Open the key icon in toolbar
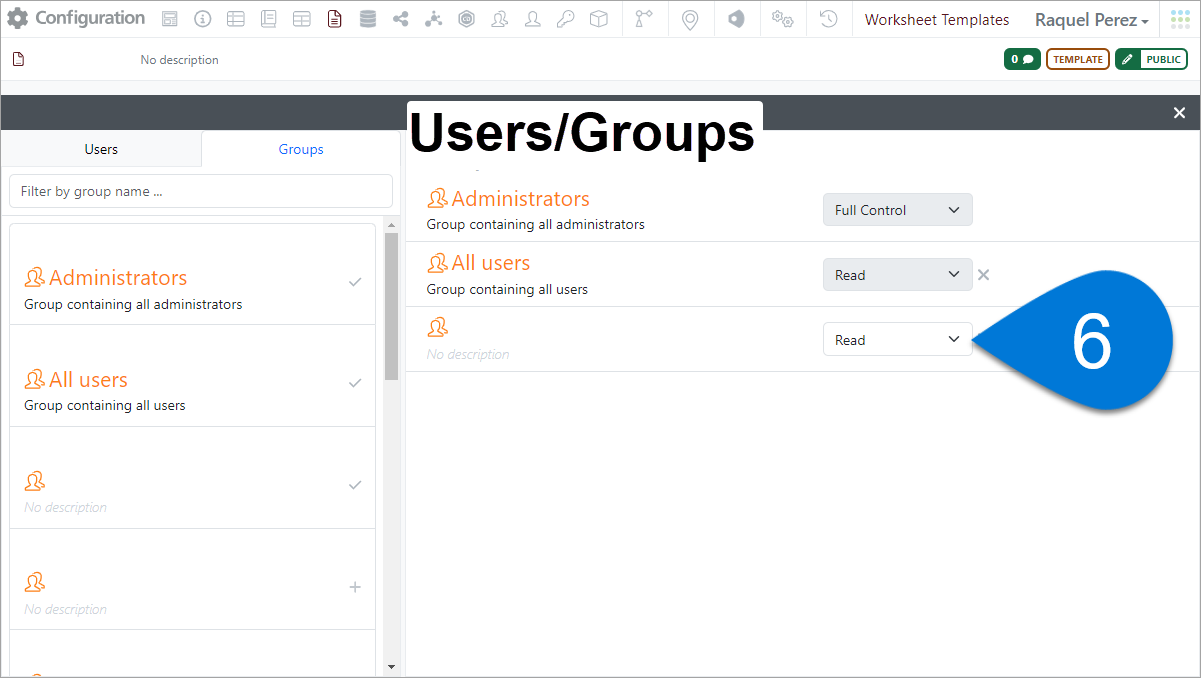1201x678 pixels. click(565, 19)
